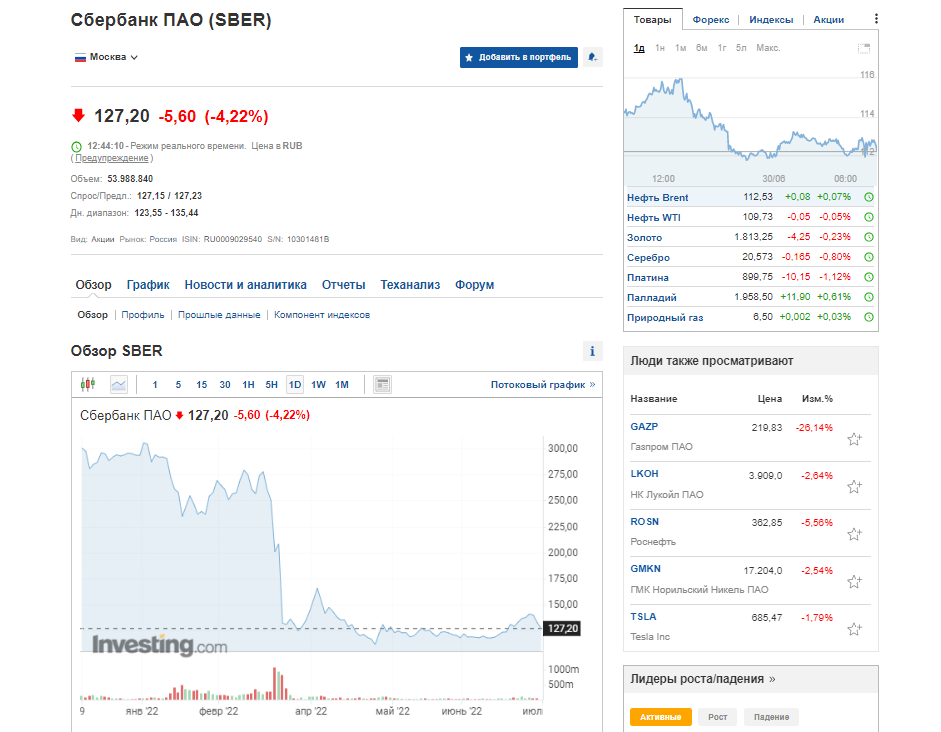Star TSLA in the watched stocks list
The width and height of the screenshot is (941, 732).
[854, 630]
